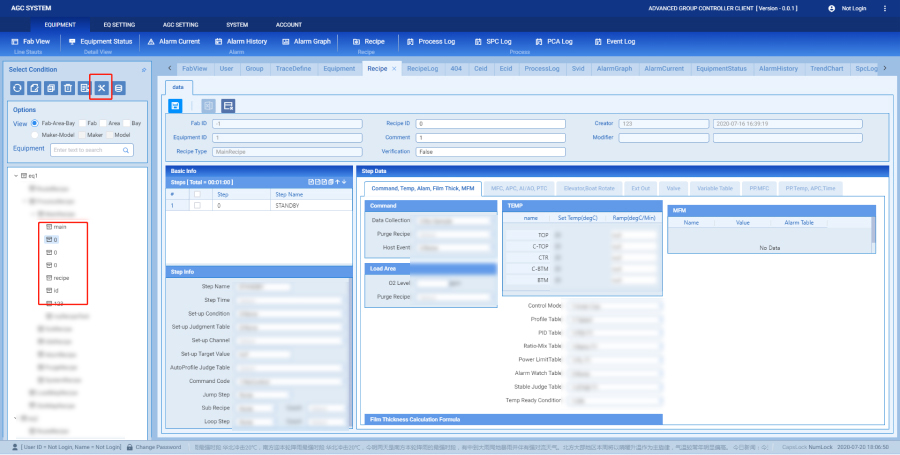Image resolution: width=900 pixels, height=455 pixels.
Task: Click the X tool icon in Select Condition
Action: [101, 89]
